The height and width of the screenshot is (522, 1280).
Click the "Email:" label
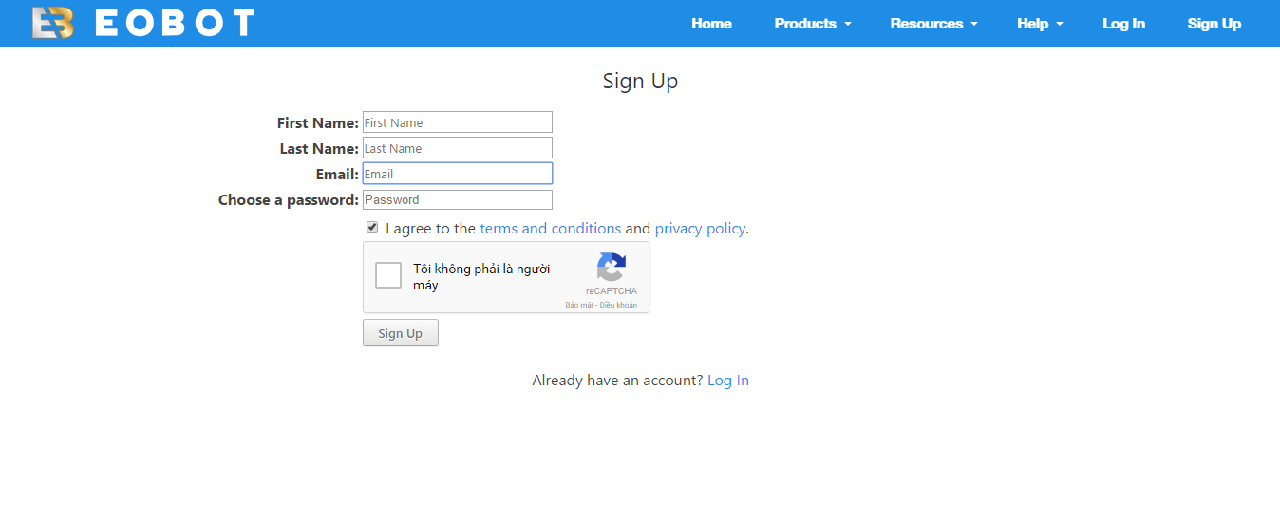click(337, 174)
